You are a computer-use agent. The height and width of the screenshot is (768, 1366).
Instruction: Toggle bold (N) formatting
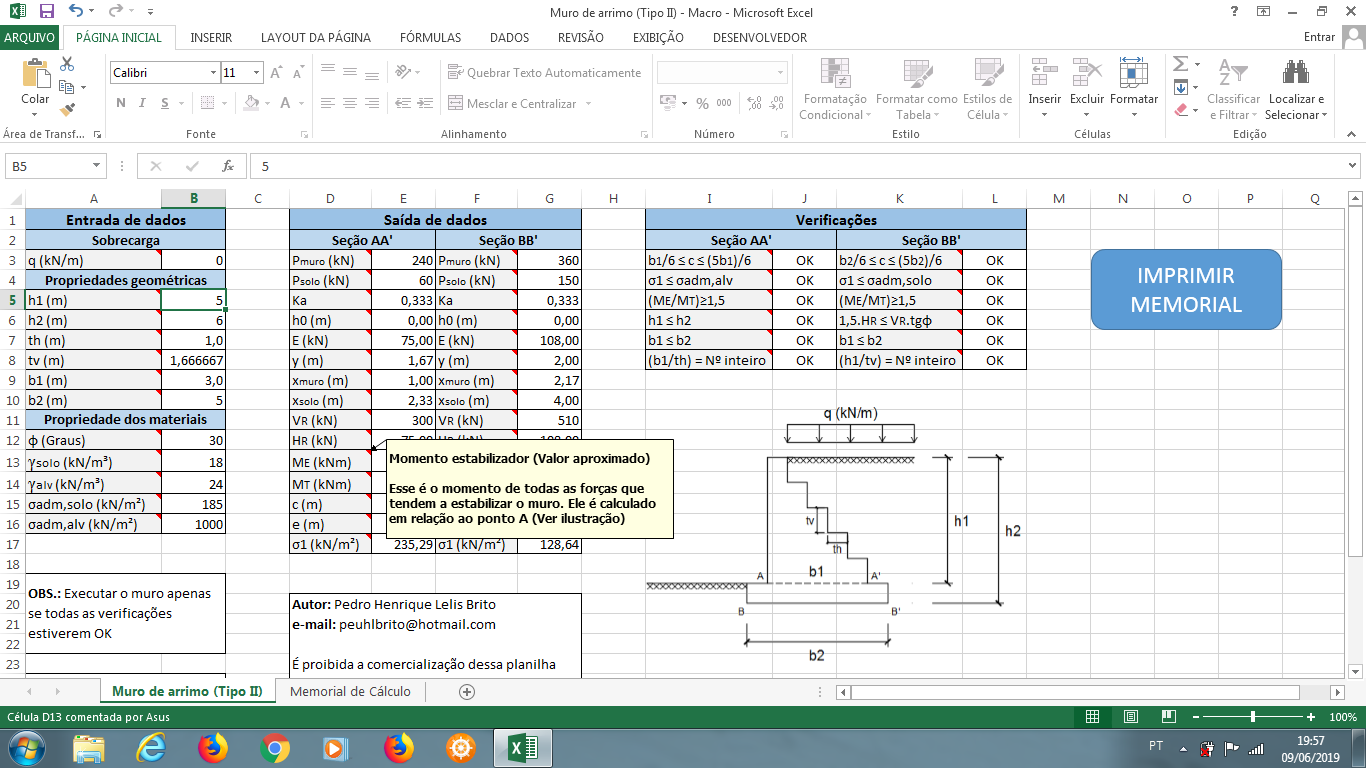121,103
